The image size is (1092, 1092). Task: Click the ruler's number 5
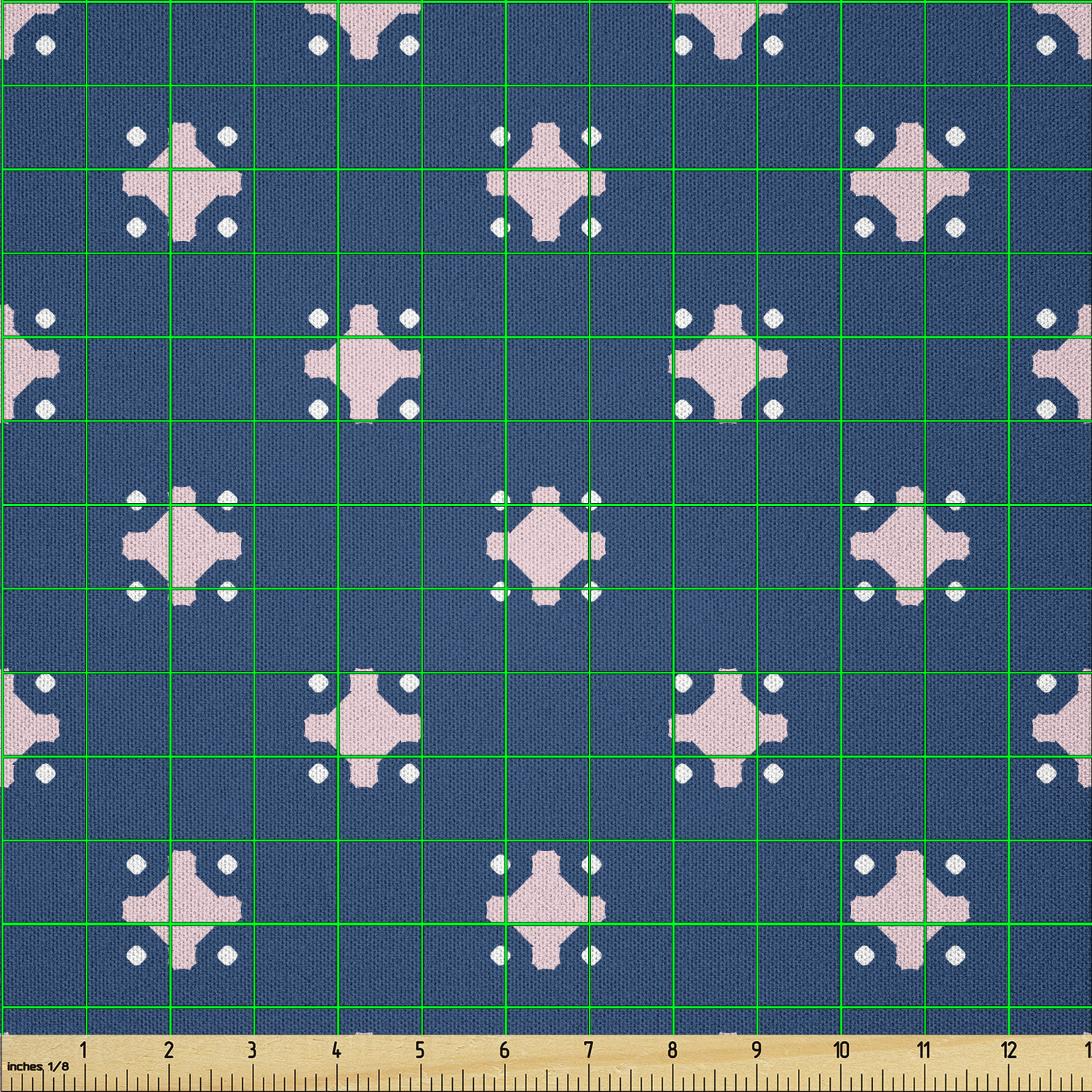420,1050
